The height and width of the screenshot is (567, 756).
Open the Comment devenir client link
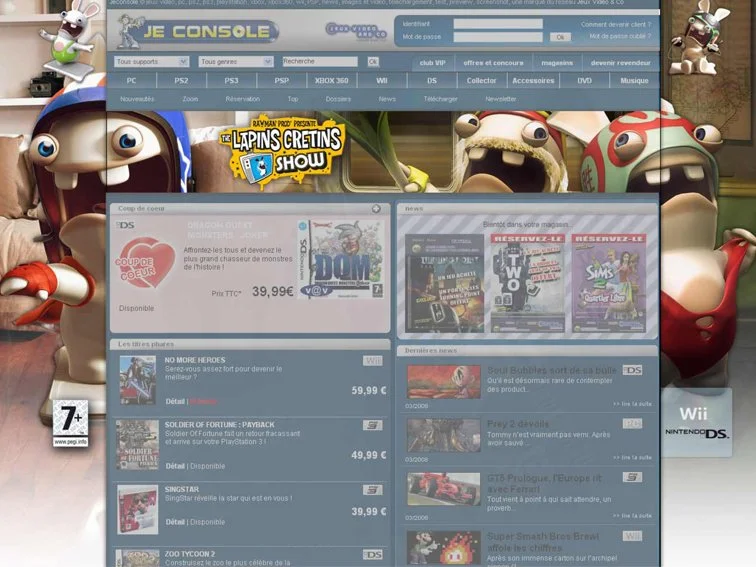coord(616,24)
